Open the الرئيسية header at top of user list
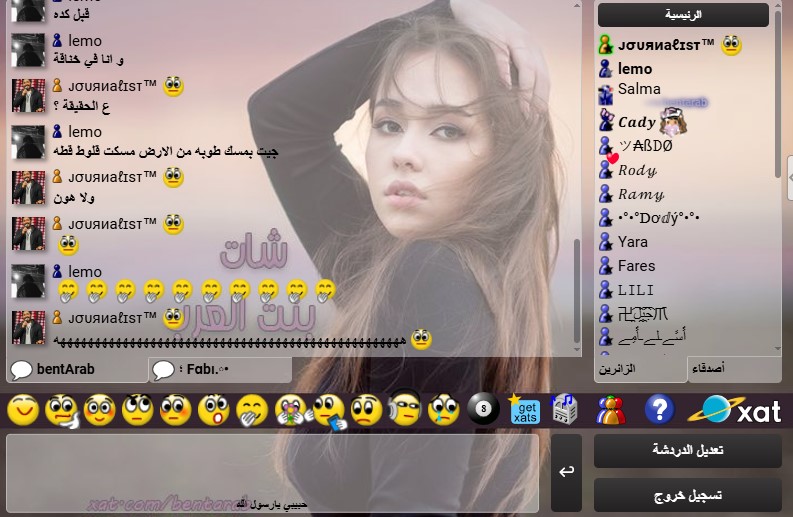 (683, 15)
